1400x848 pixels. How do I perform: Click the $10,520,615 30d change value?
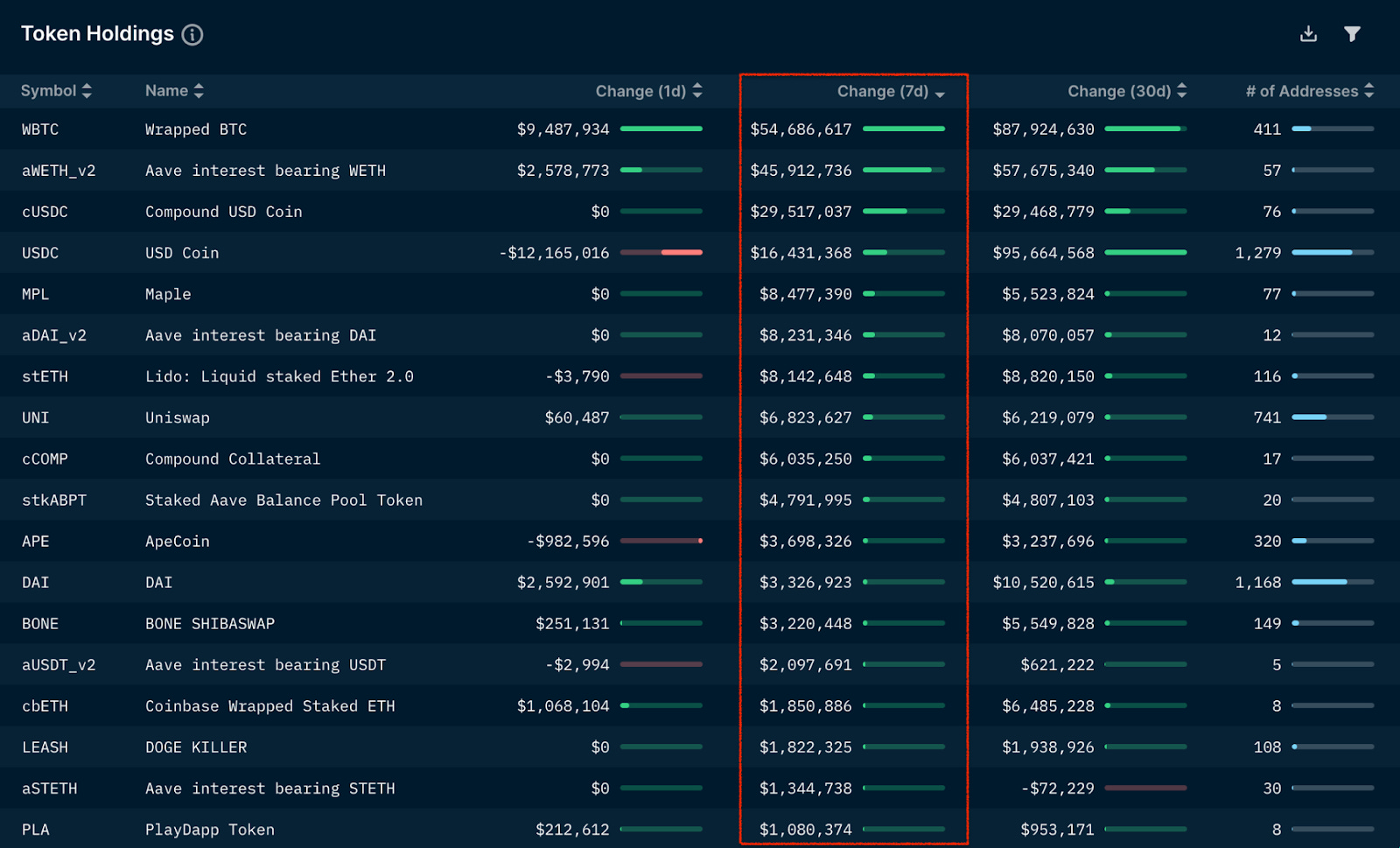click(x=1043, y=582)
